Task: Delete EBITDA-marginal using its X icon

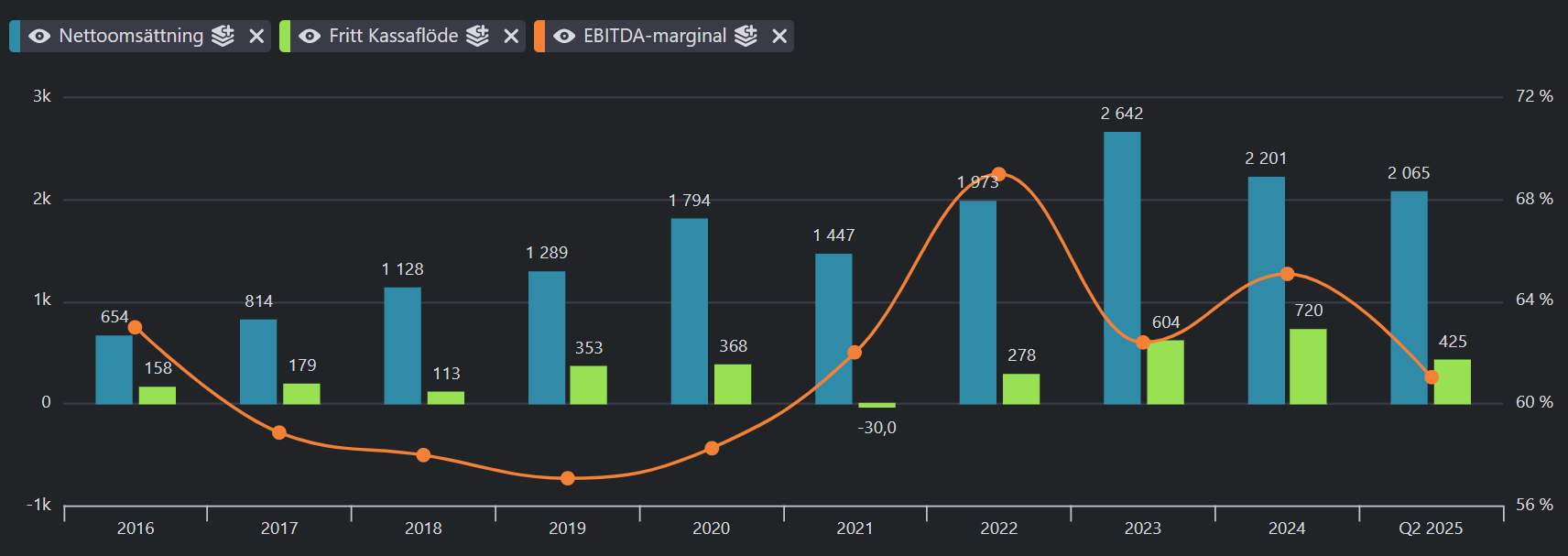Action: point(779,36)
